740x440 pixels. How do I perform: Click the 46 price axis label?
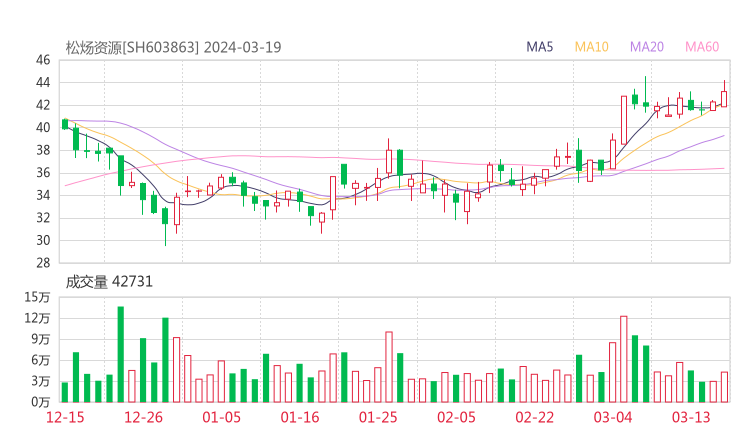(x=43, y=60)
